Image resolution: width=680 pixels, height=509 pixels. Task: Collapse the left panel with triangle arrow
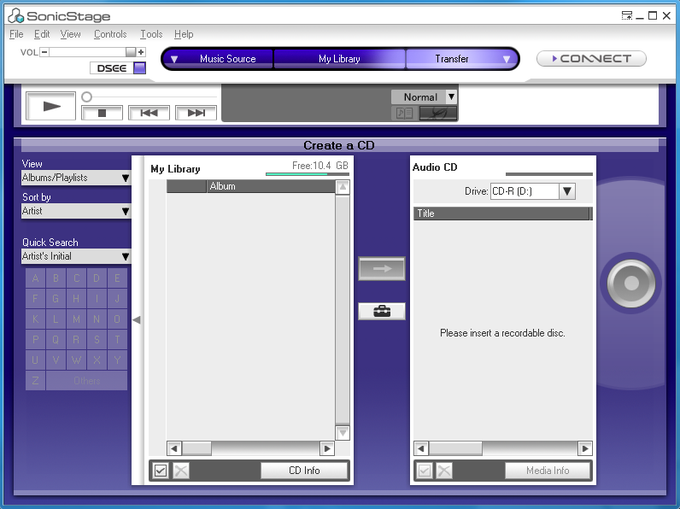(137, 320)
